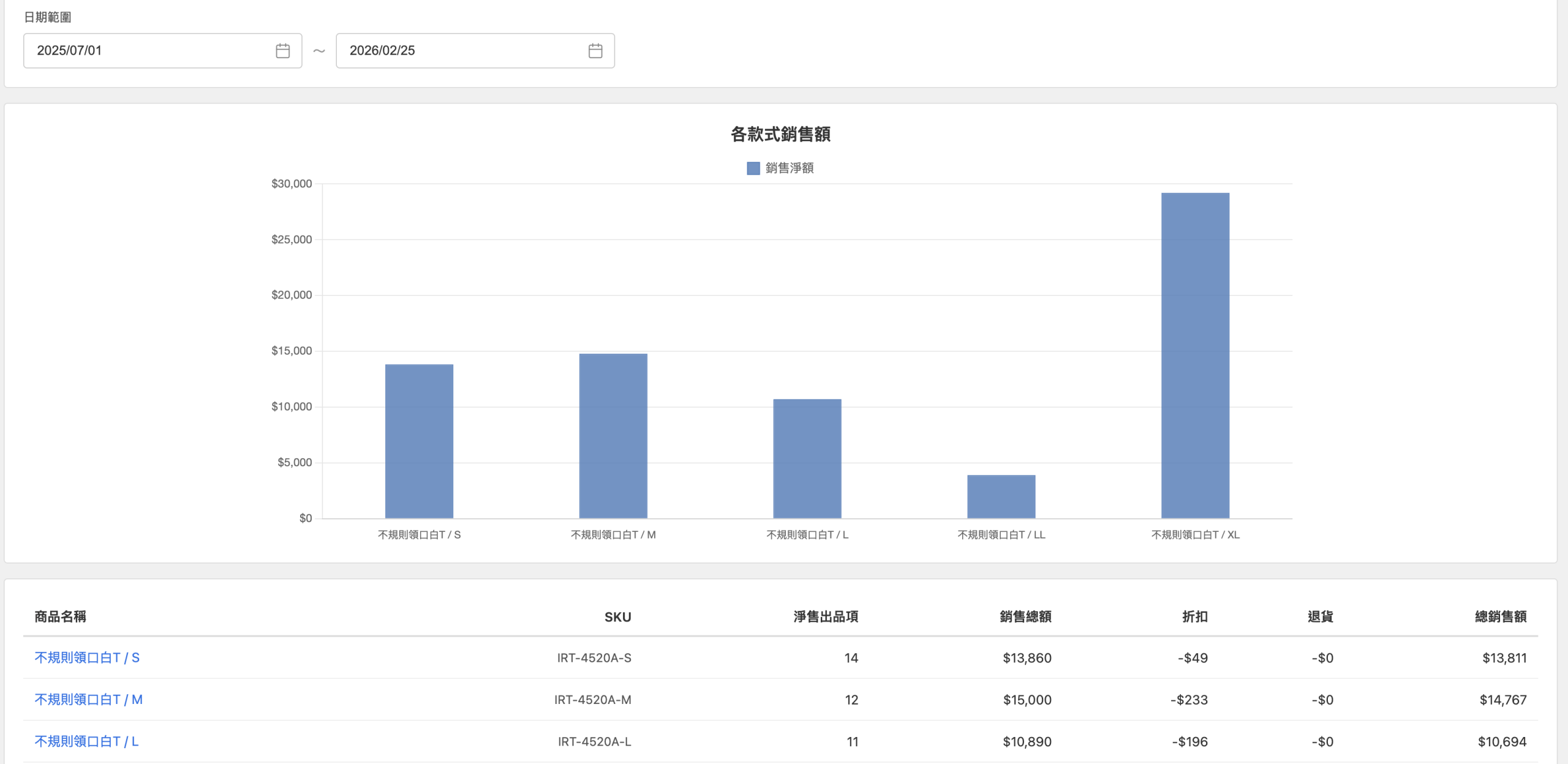Screen dimensions: 1568x764
Task: Sort by 淨售出品項 column header
Action: [x=825, y=616]
